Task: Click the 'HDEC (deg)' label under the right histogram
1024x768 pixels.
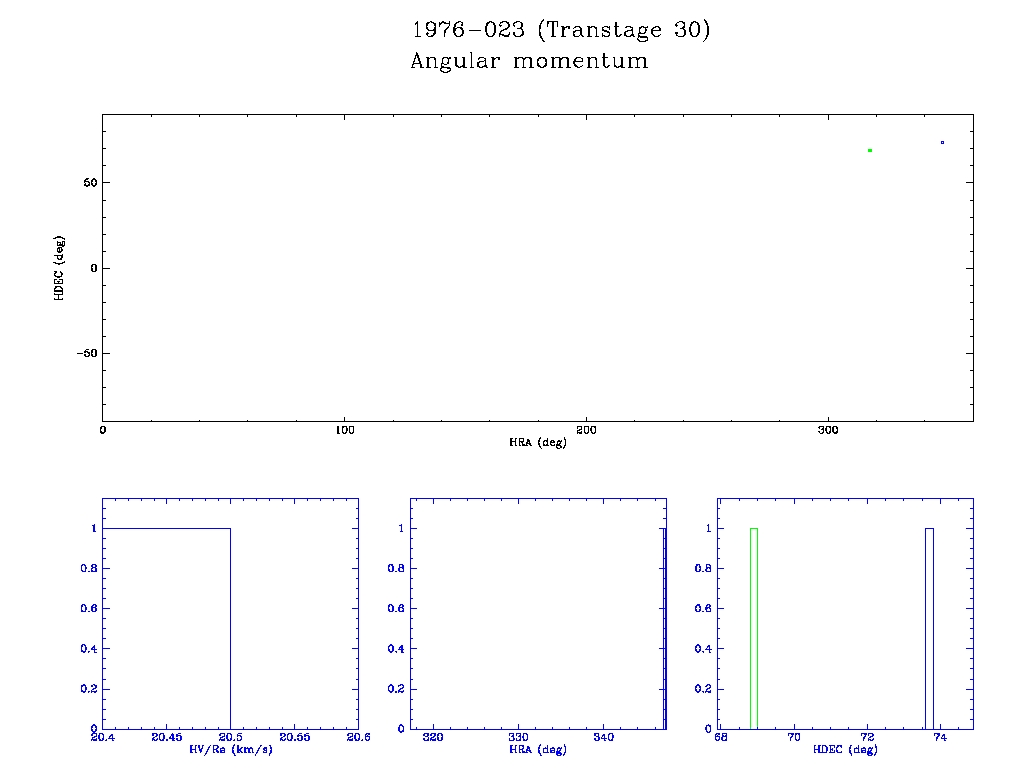Action: [846, 749]
